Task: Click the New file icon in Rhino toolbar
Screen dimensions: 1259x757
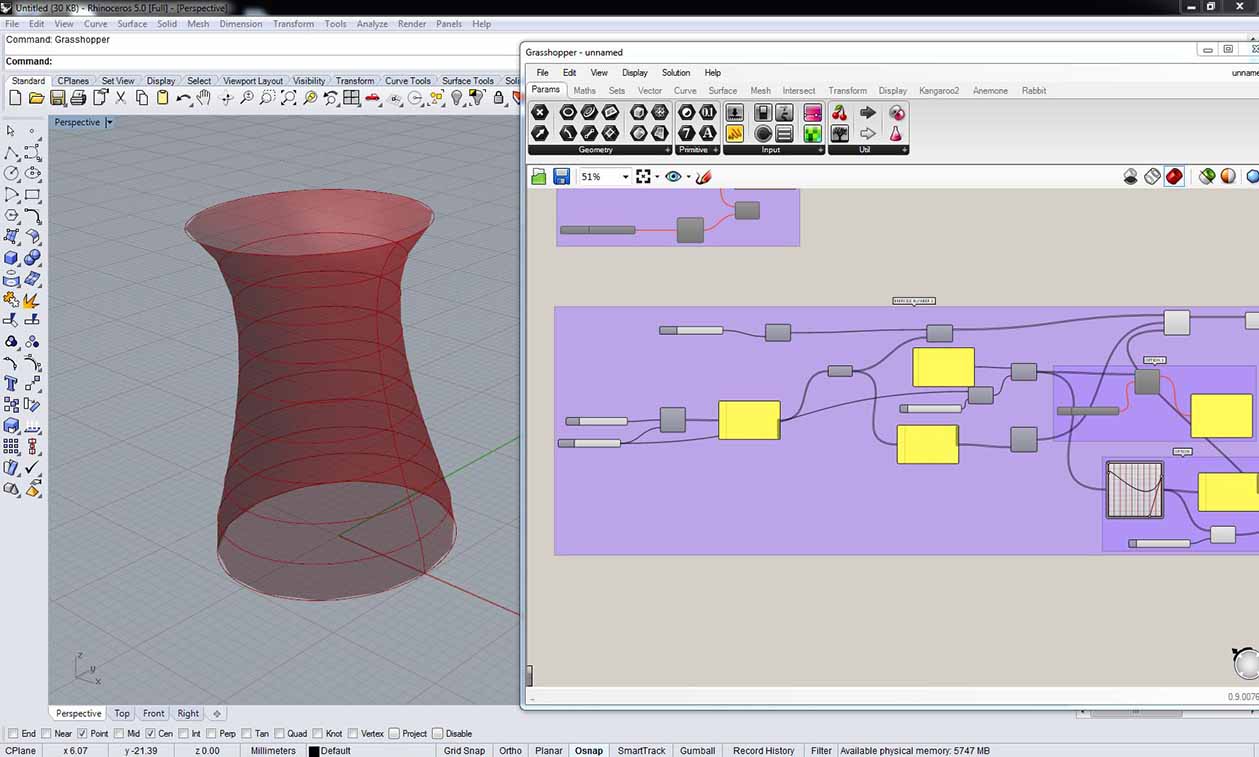Action: (15, 98)
